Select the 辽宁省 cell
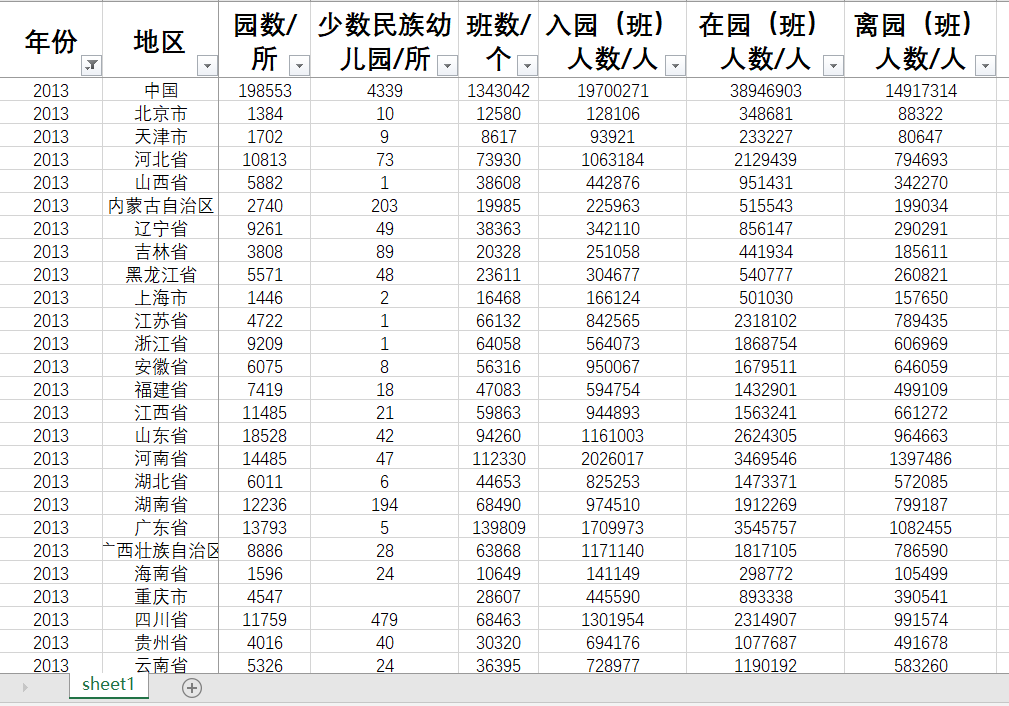 pyautogui.click(x=160, y=229)
